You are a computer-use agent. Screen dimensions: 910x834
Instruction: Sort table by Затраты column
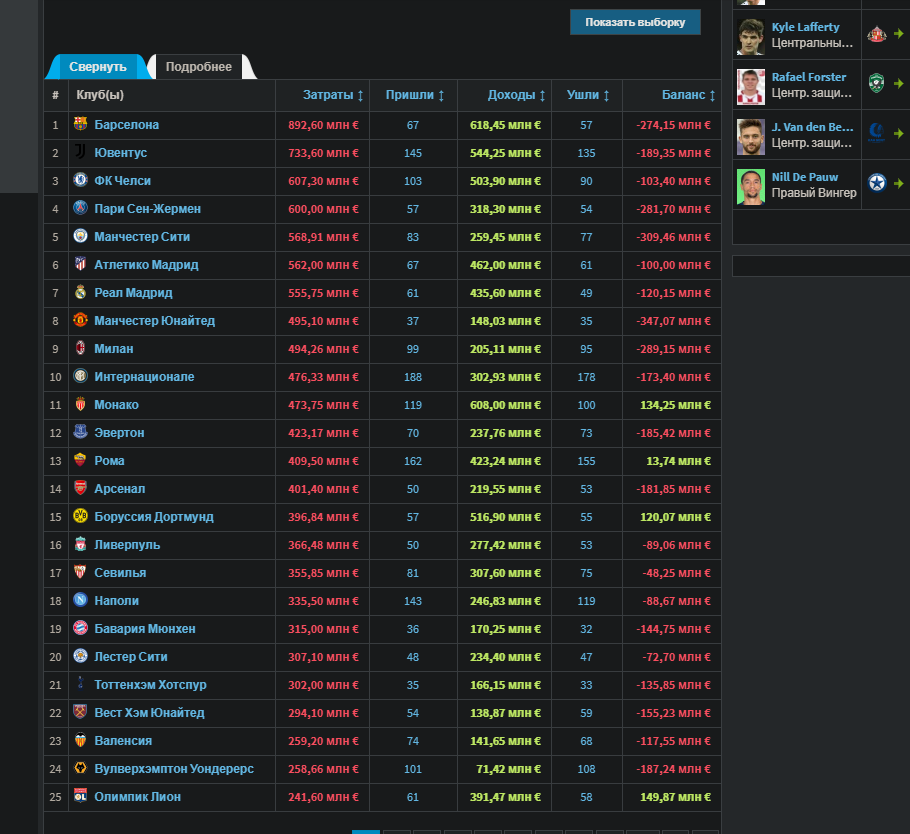tap(334, 95)
